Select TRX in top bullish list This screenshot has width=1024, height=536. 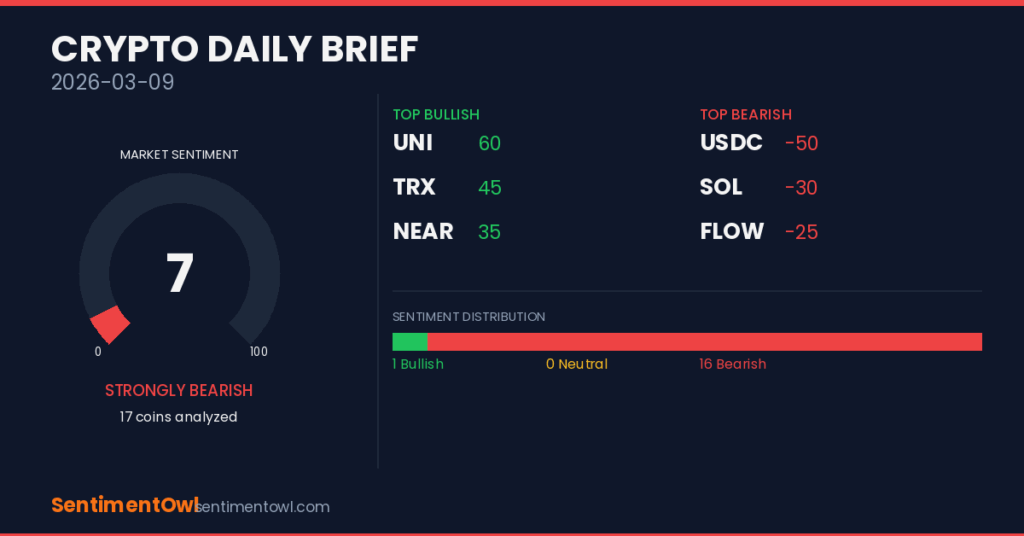(x=414, y=187)
